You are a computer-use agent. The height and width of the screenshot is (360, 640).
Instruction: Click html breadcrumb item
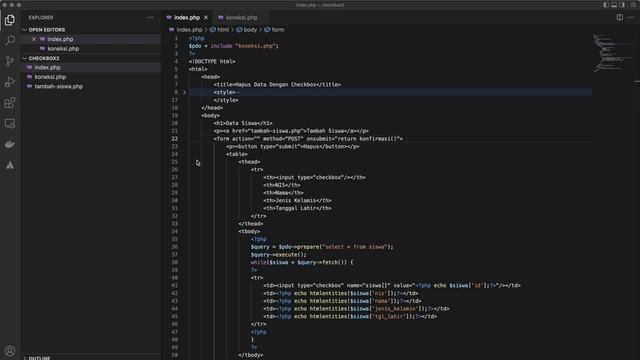point(223,30)
